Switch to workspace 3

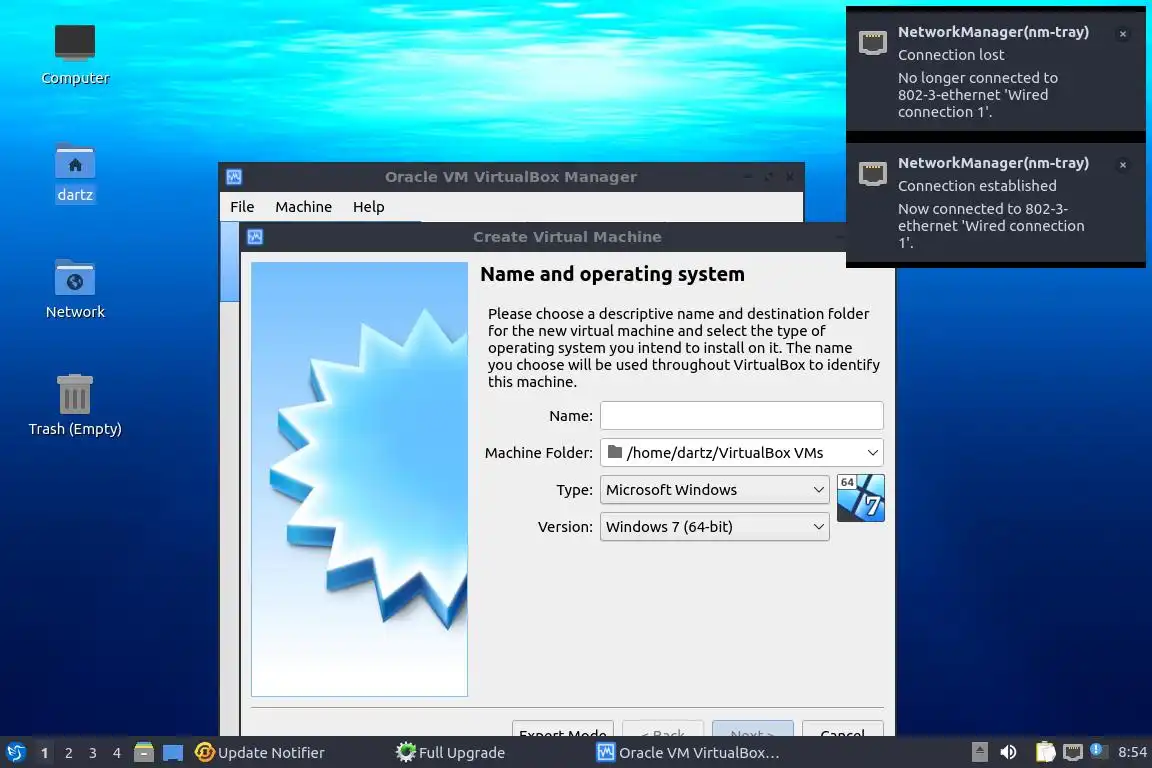tap(93, 753)
